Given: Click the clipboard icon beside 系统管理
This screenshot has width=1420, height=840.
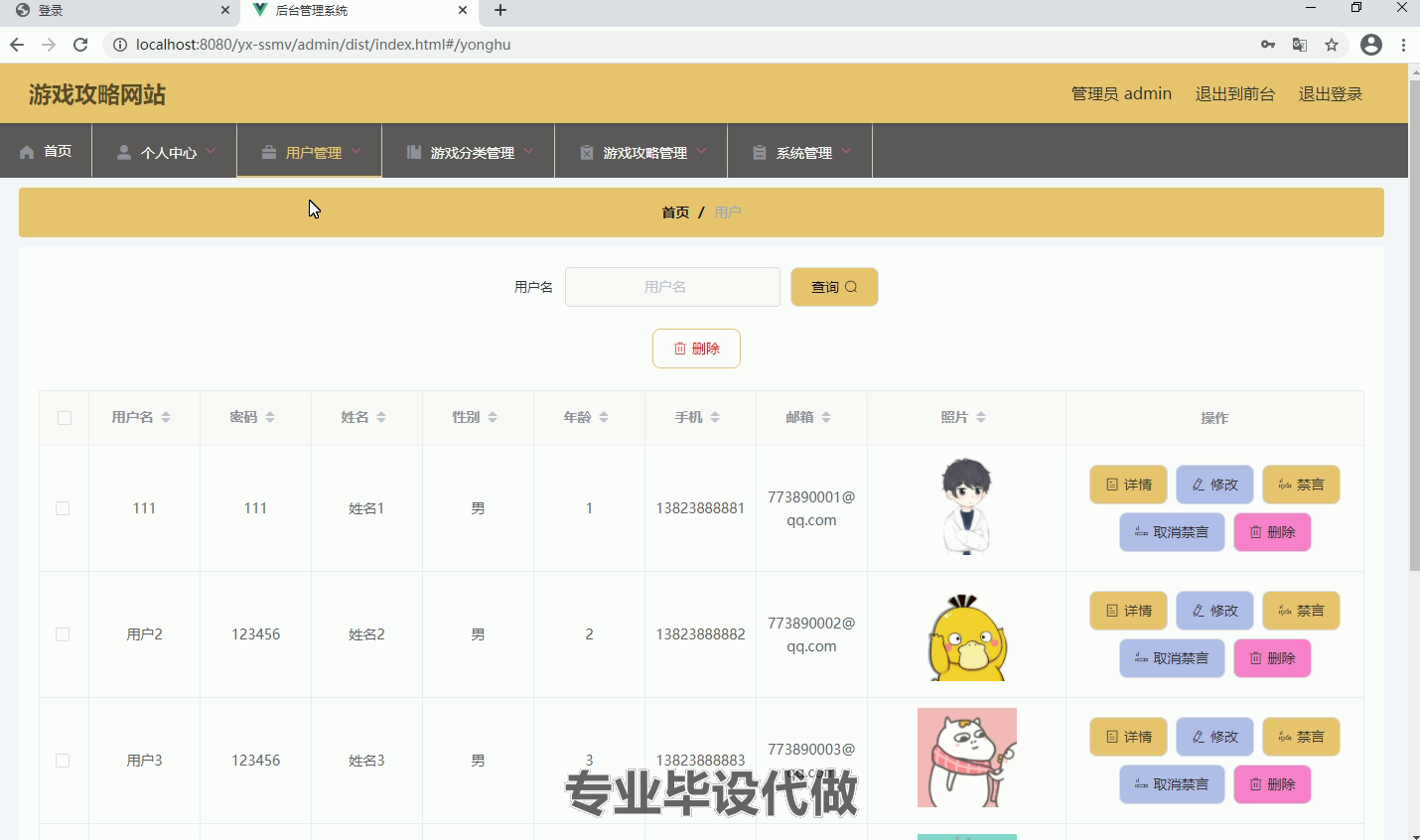Looking at the screenshot, I should (760, 152).
